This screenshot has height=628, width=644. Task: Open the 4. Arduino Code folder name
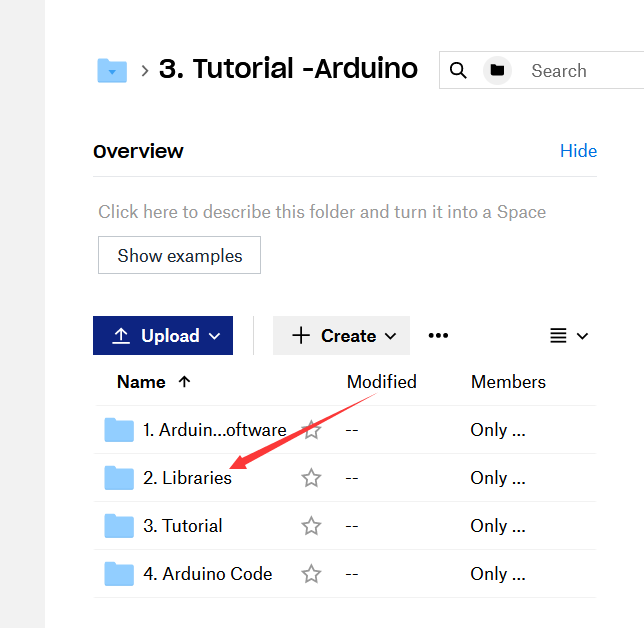(207, 574)
